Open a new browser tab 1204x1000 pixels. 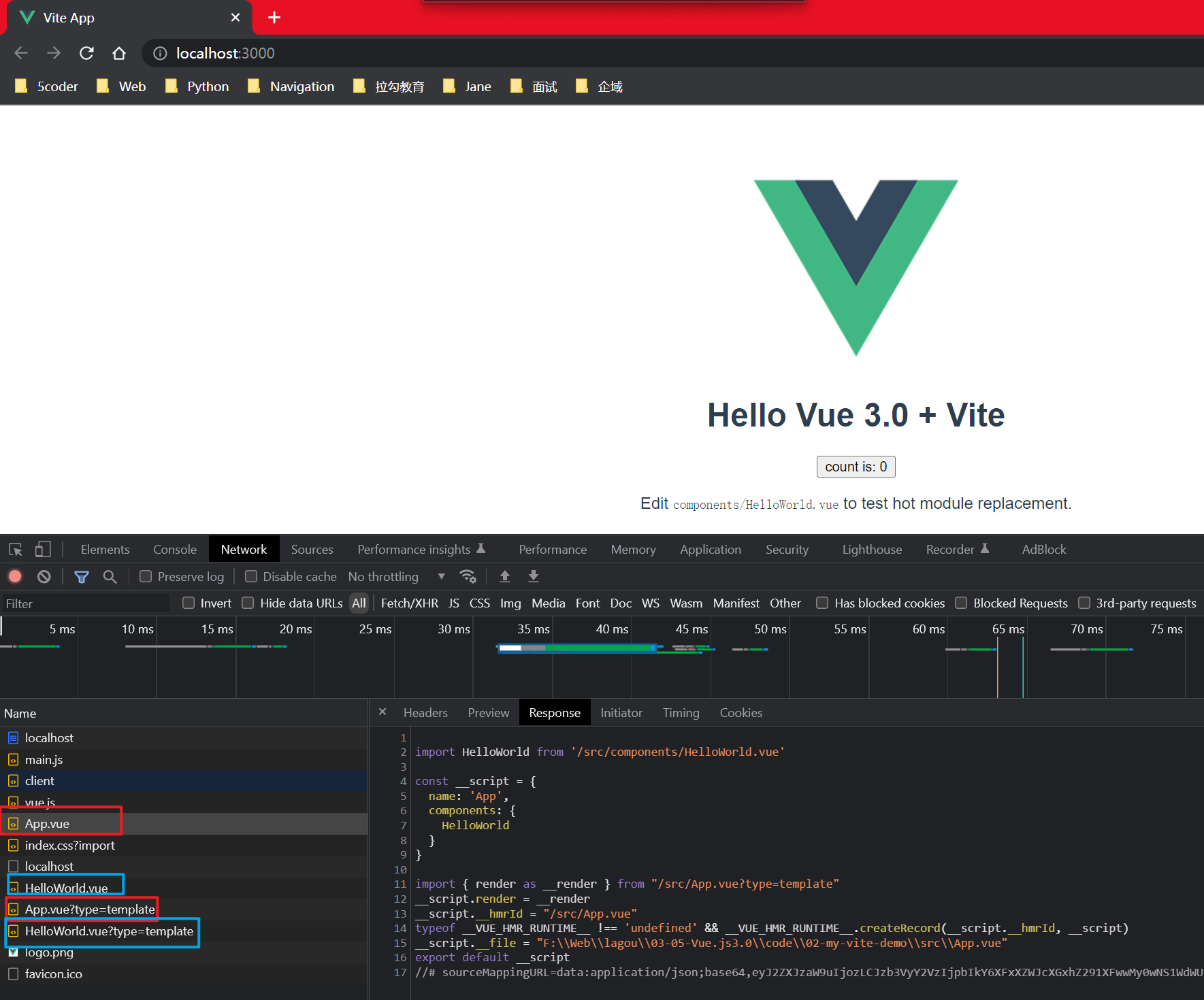[x=274, y=18]
